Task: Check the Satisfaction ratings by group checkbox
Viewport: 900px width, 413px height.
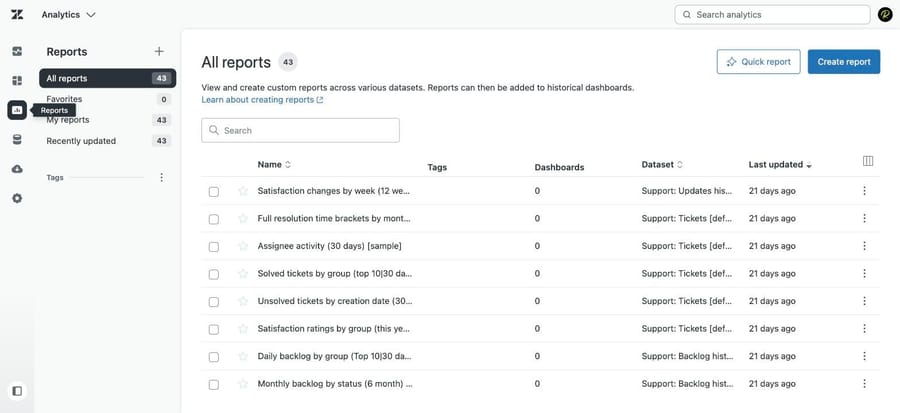Action: (x=214, y=329)
